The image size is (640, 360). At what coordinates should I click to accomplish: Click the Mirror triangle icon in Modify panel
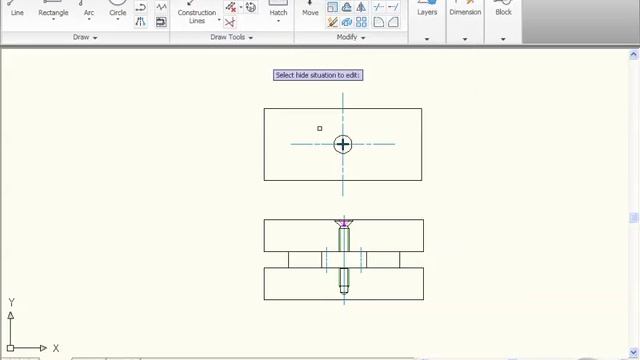coord(361,7)
